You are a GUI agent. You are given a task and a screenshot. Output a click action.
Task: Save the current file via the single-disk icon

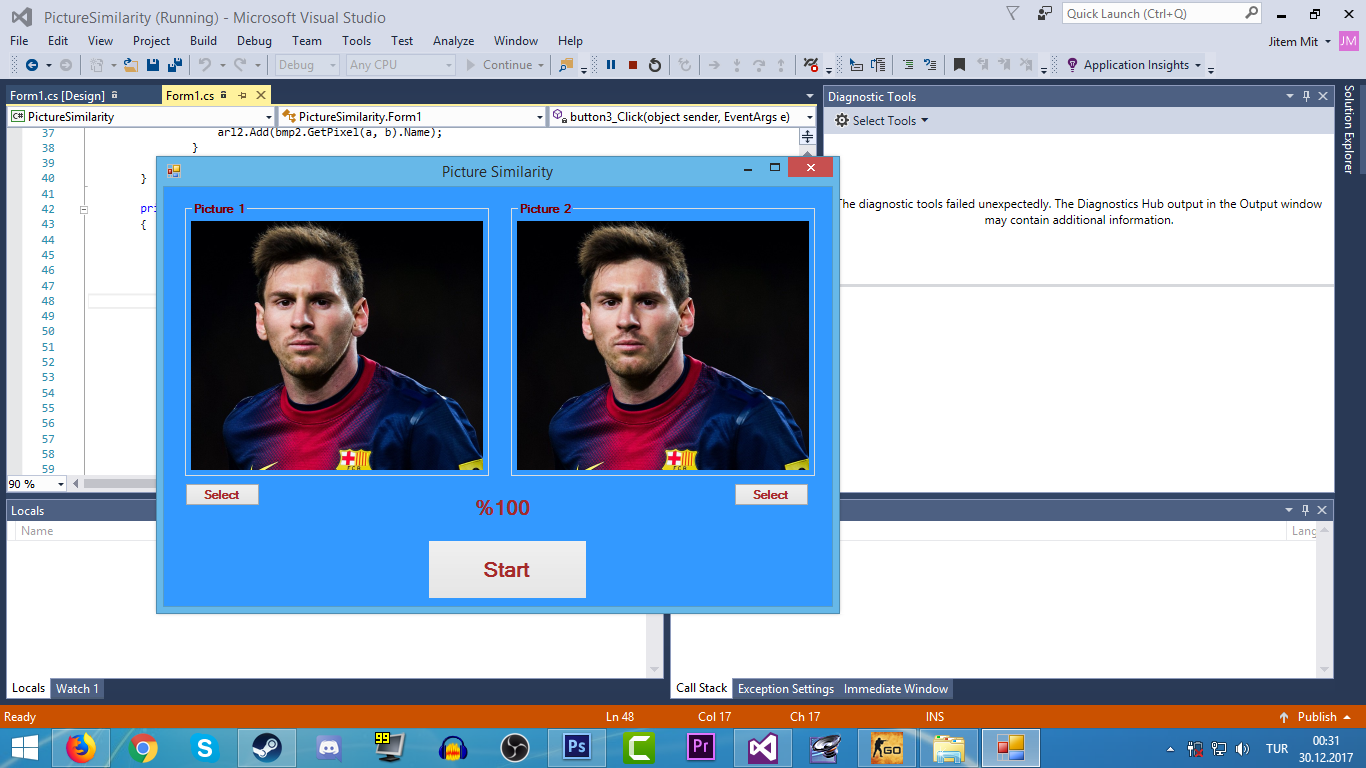153,65
